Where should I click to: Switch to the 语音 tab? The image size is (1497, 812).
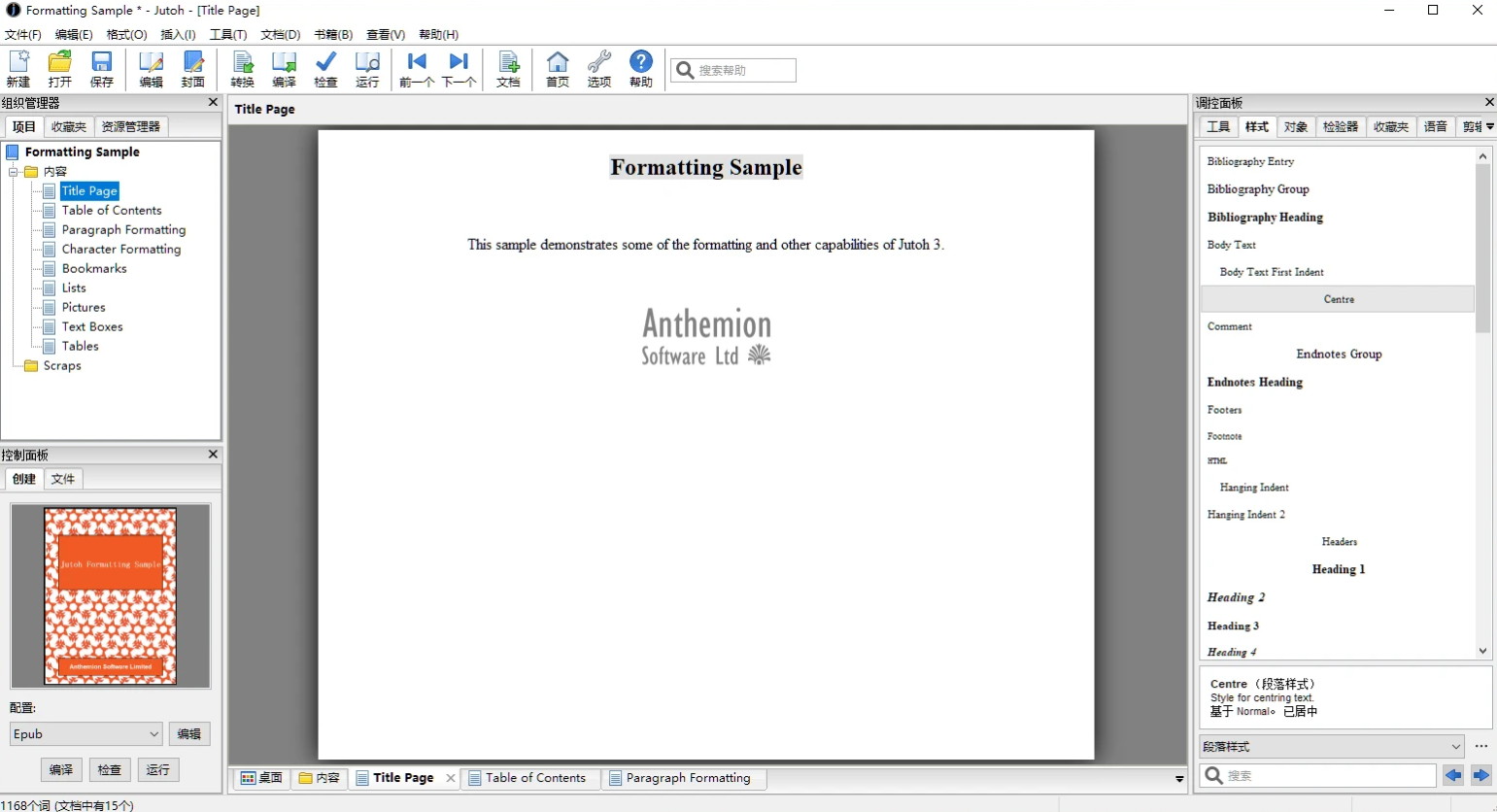pos(1436,126)
